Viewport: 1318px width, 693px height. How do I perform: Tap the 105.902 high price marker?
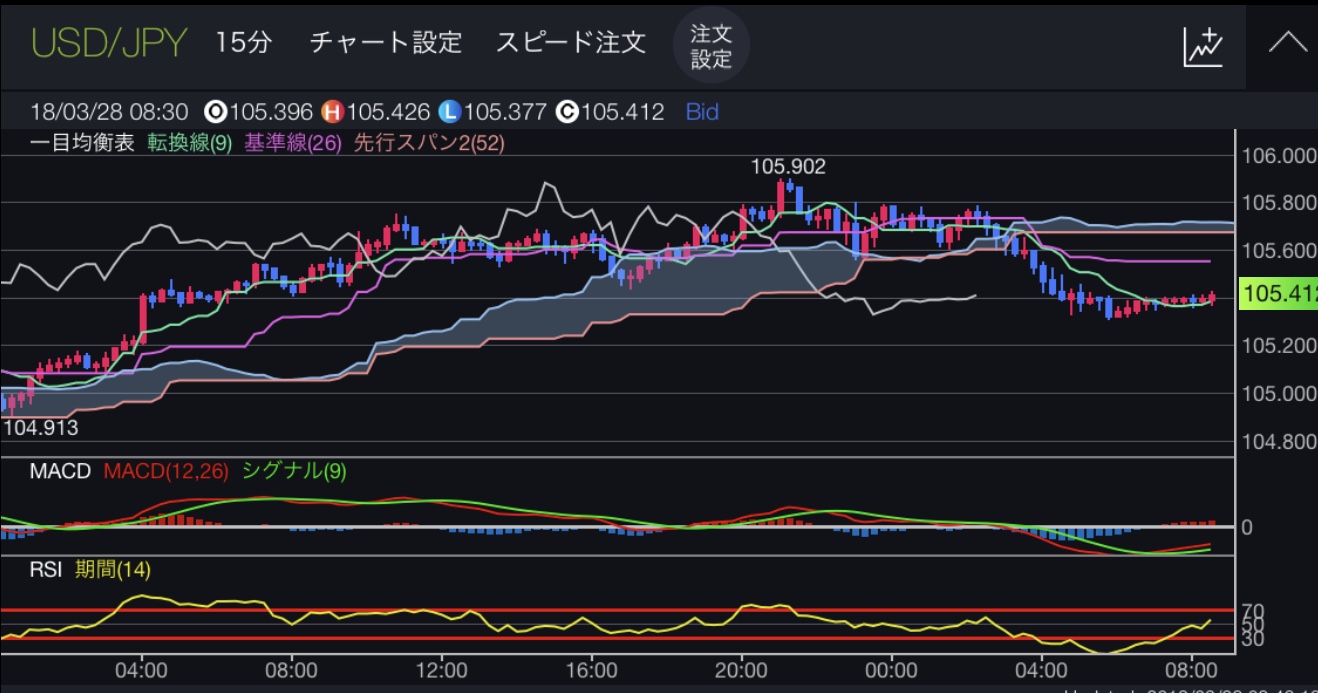(x=788, y=167)
